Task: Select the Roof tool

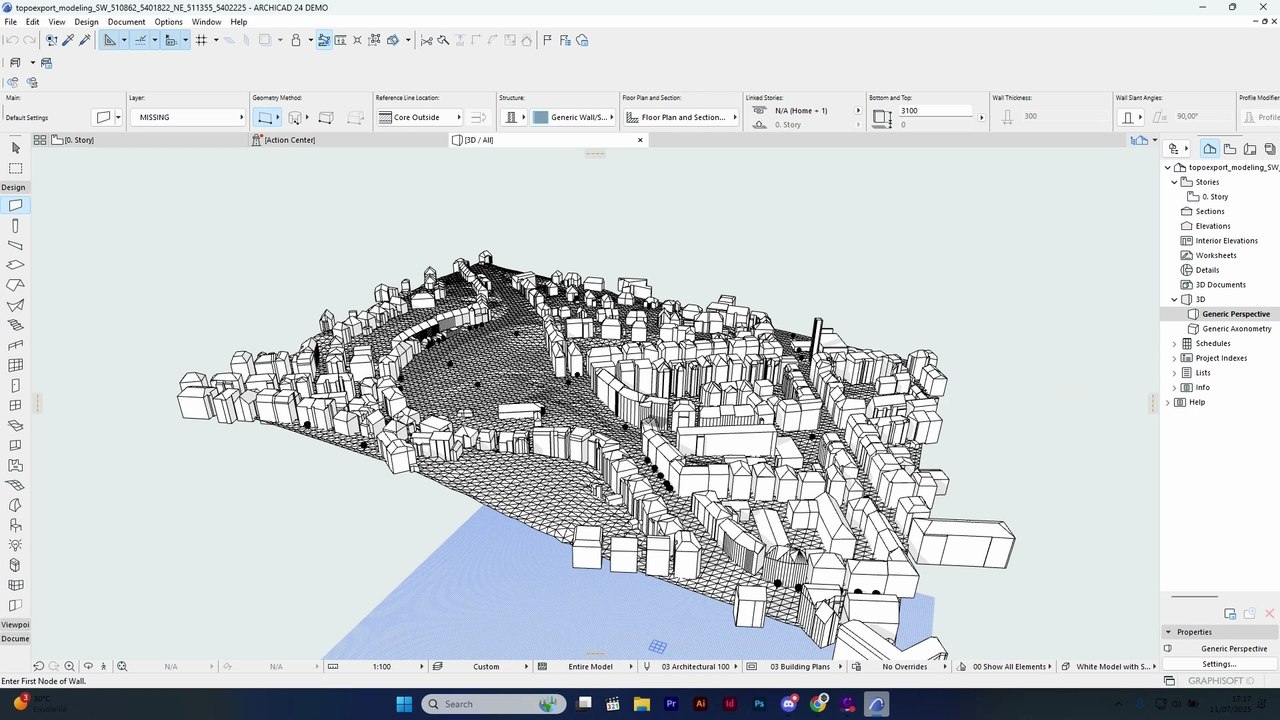Action: (x=15, y=285)
